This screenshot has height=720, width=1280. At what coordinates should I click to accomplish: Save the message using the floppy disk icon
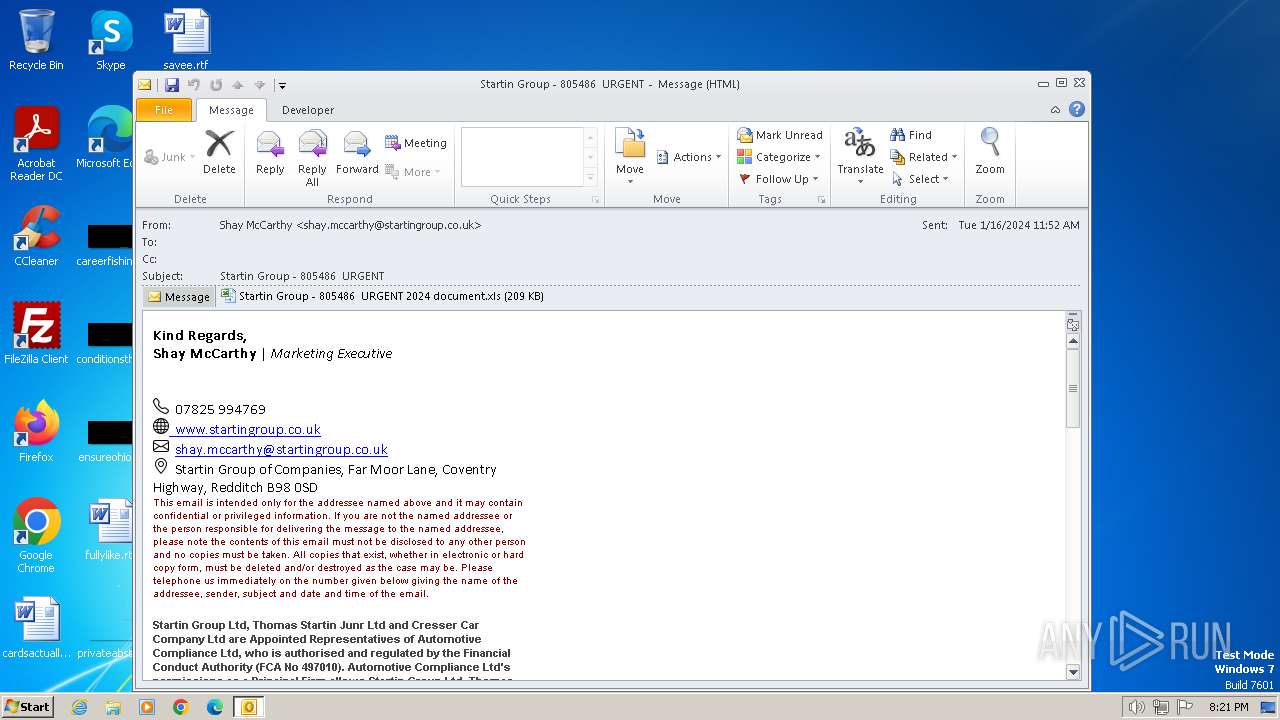172,85
